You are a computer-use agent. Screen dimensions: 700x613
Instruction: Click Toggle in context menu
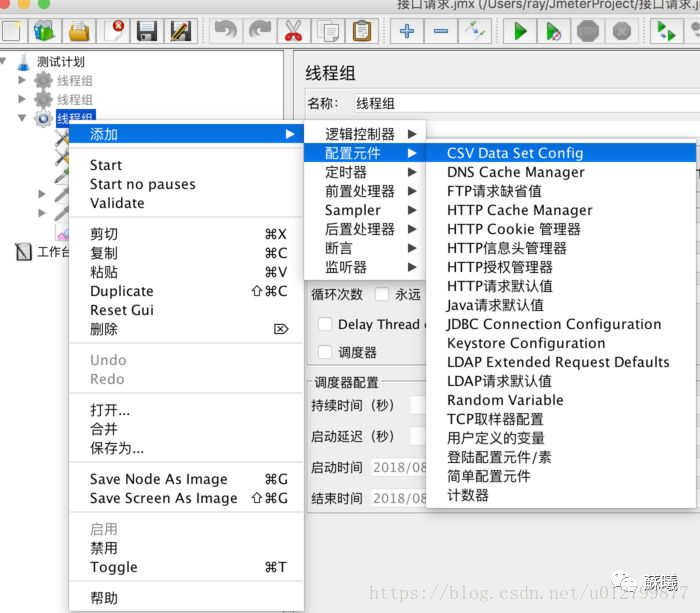click(x=187, y=567)
